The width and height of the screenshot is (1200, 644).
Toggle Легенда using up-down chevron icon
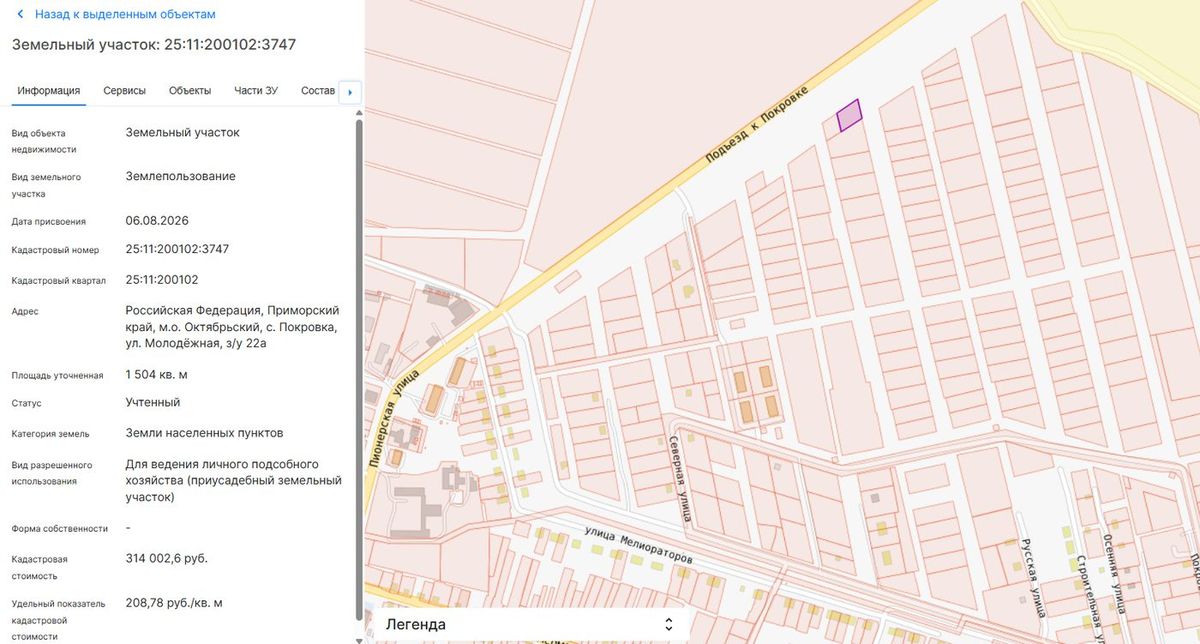pos(669,624)
